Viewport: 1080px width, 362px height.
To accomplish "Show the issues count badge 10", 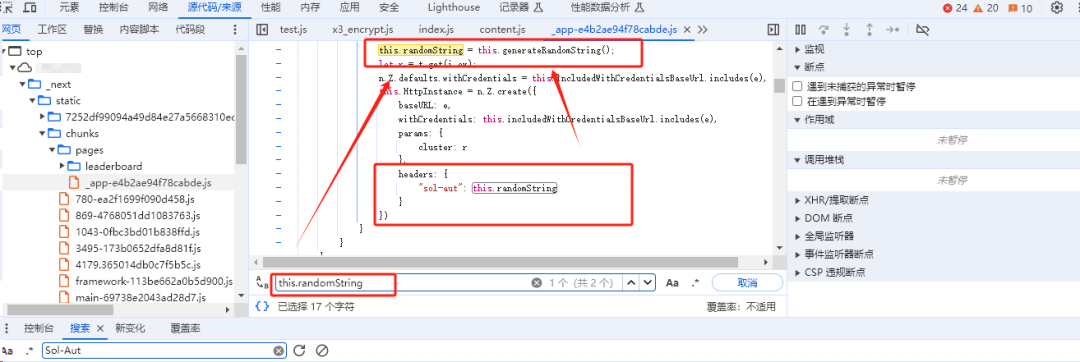I will (1021, 8).
